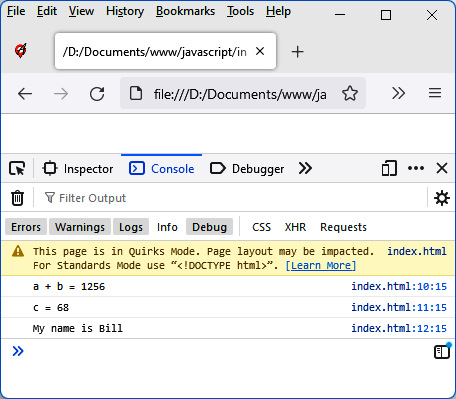This screenshot has height=399, width=456.
Task: Switch to the Debugger tab
Action: (x=247, y=169)
